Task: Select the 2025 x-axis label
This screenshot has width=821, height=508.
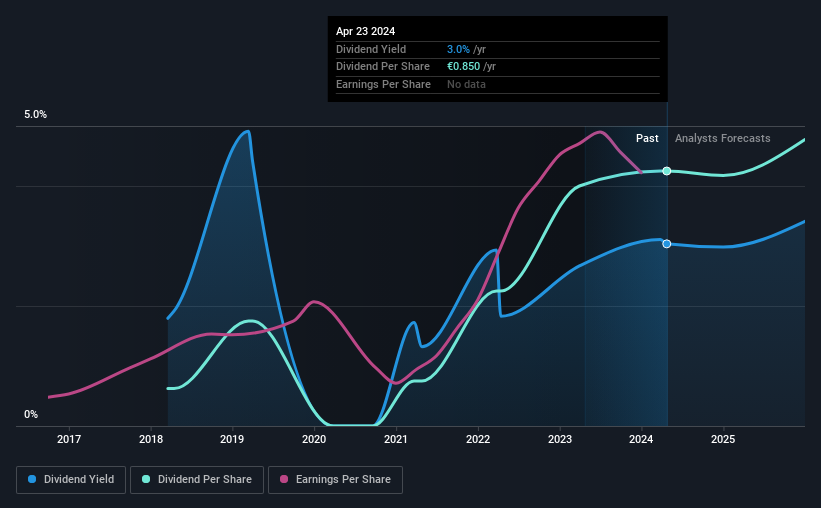Action: [723, 439]
